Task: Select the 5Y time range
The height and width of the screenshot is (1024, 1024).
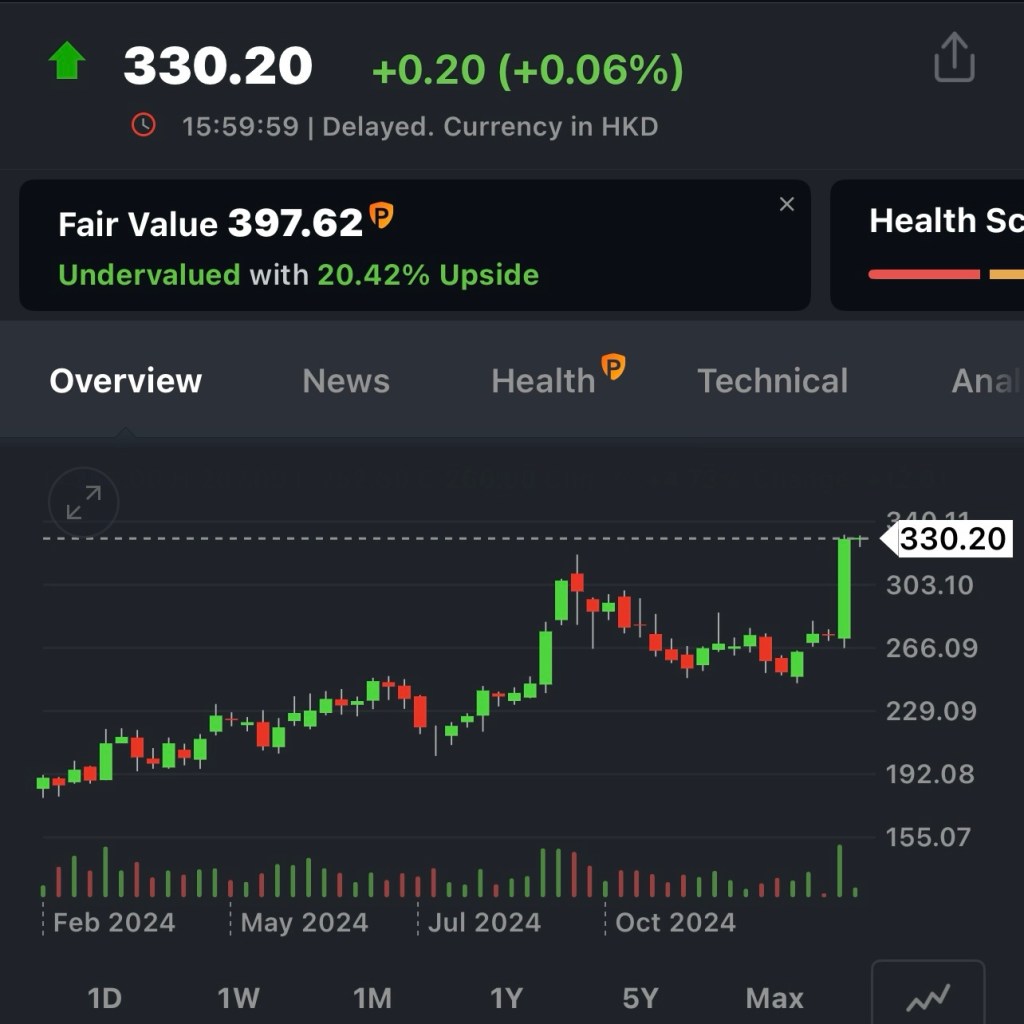Action: click(x=640, y=997)
